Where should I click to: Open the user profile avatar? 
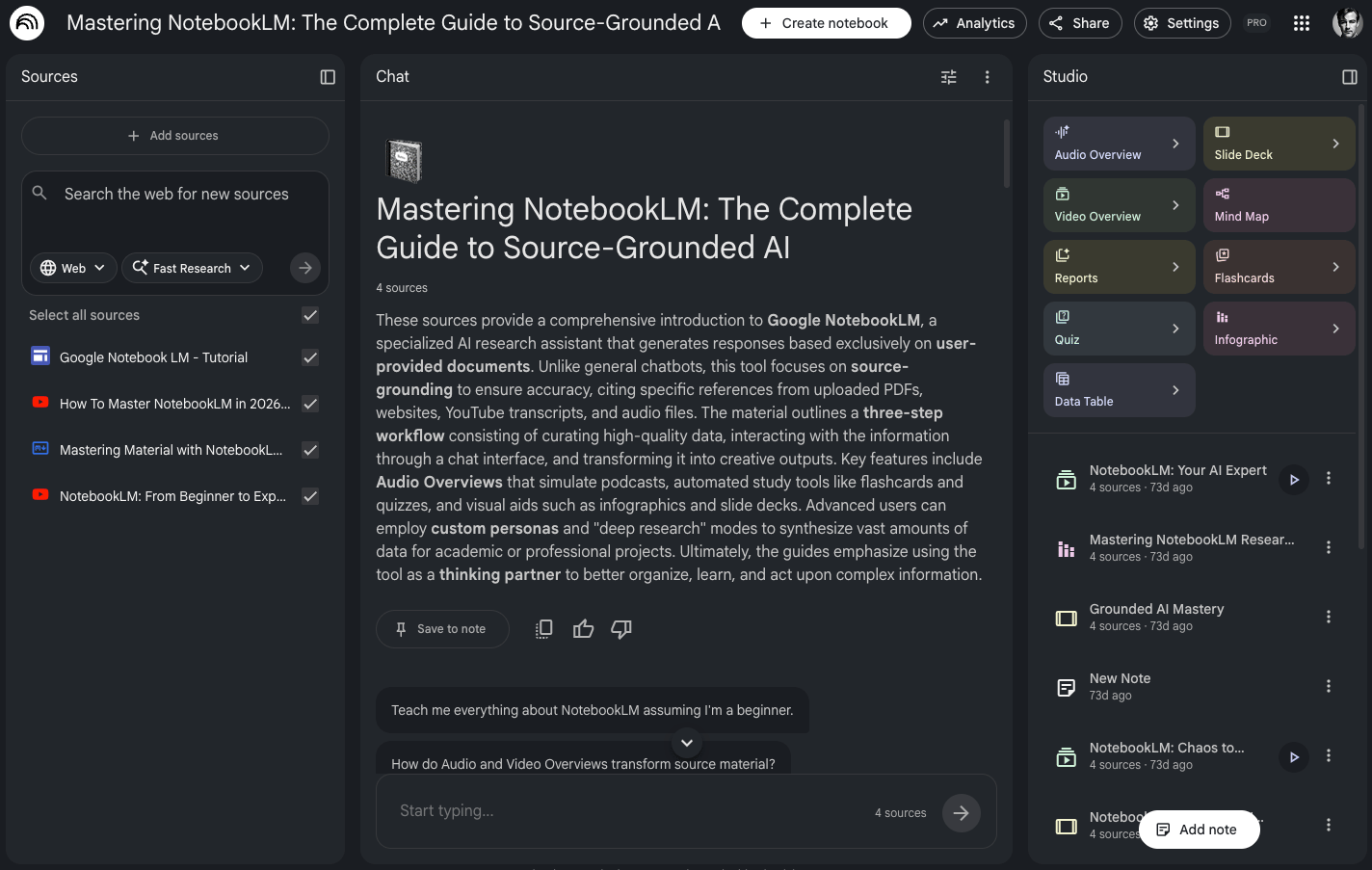click(1347, 23)
